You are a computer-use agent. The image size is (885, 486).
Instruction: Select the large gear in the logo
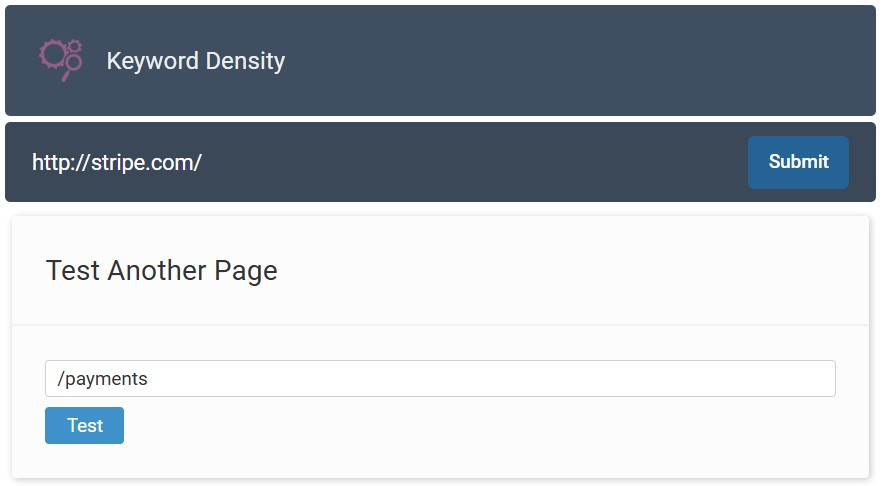coord(53,54)
